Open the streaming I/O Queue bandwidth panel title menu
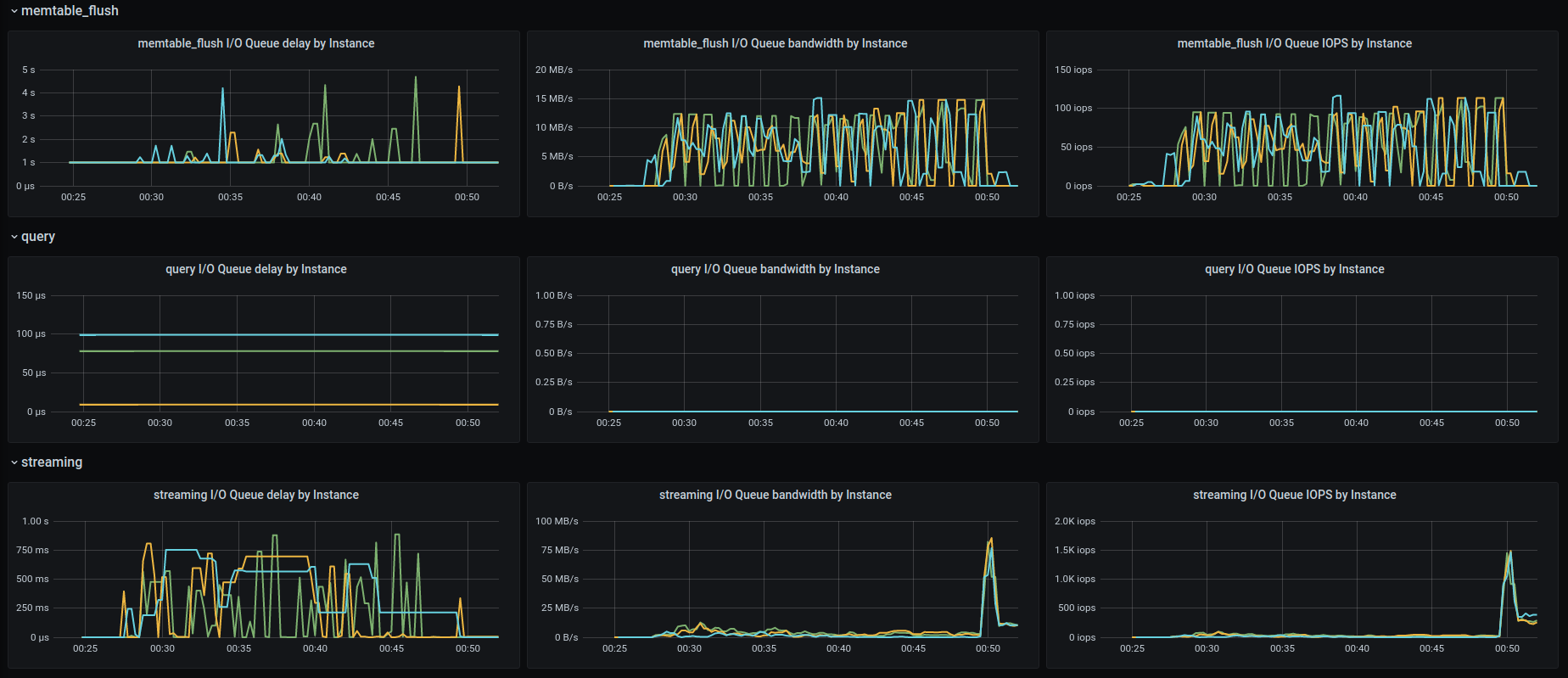This screenshot has height=678, width=1568. click(776, 495)
